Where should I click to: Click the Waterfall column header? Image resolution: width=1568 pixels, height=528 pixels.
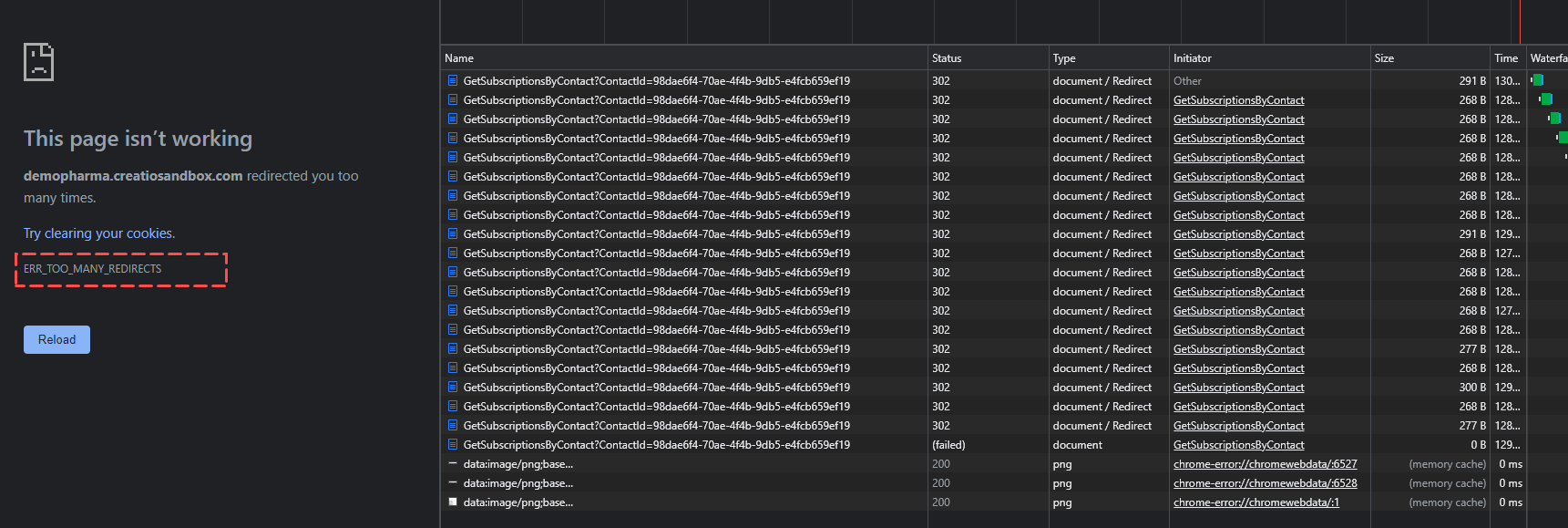1549,58
